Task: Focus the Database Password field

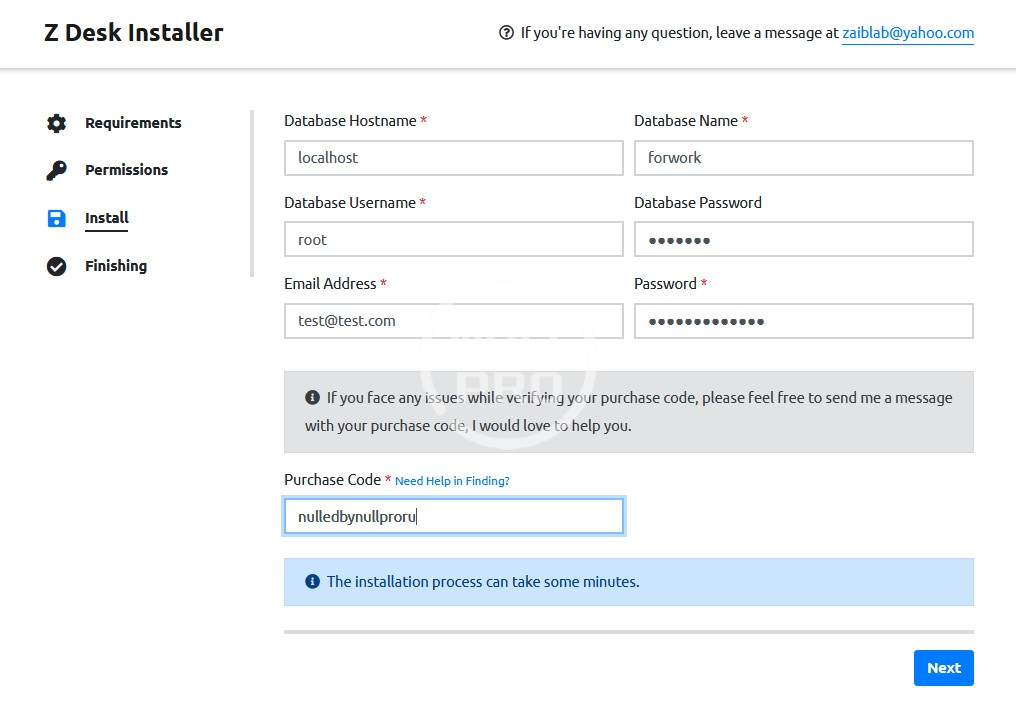Action: 803,240
